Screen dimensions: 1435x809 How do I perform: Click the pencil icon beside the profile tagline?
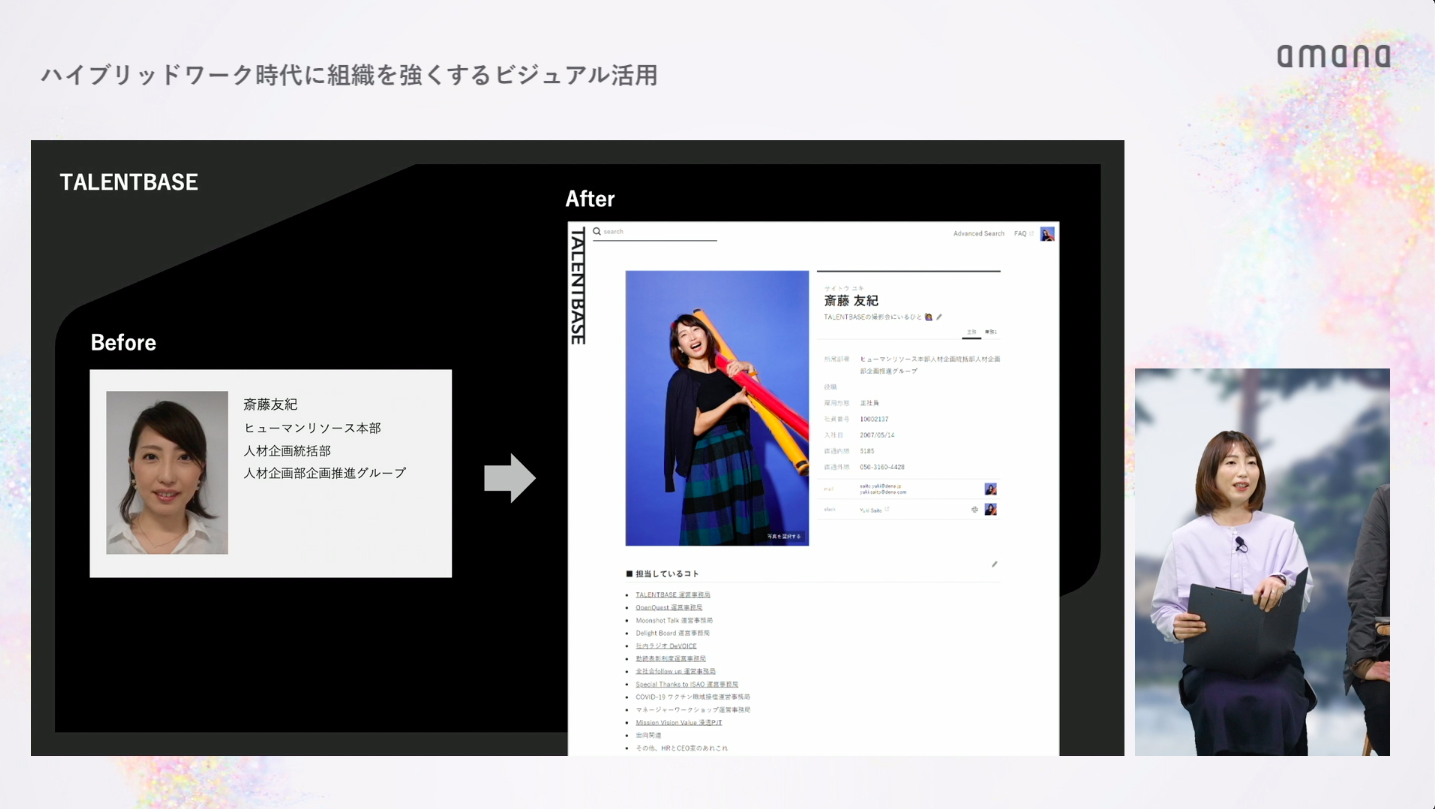(x=939, y=317)
